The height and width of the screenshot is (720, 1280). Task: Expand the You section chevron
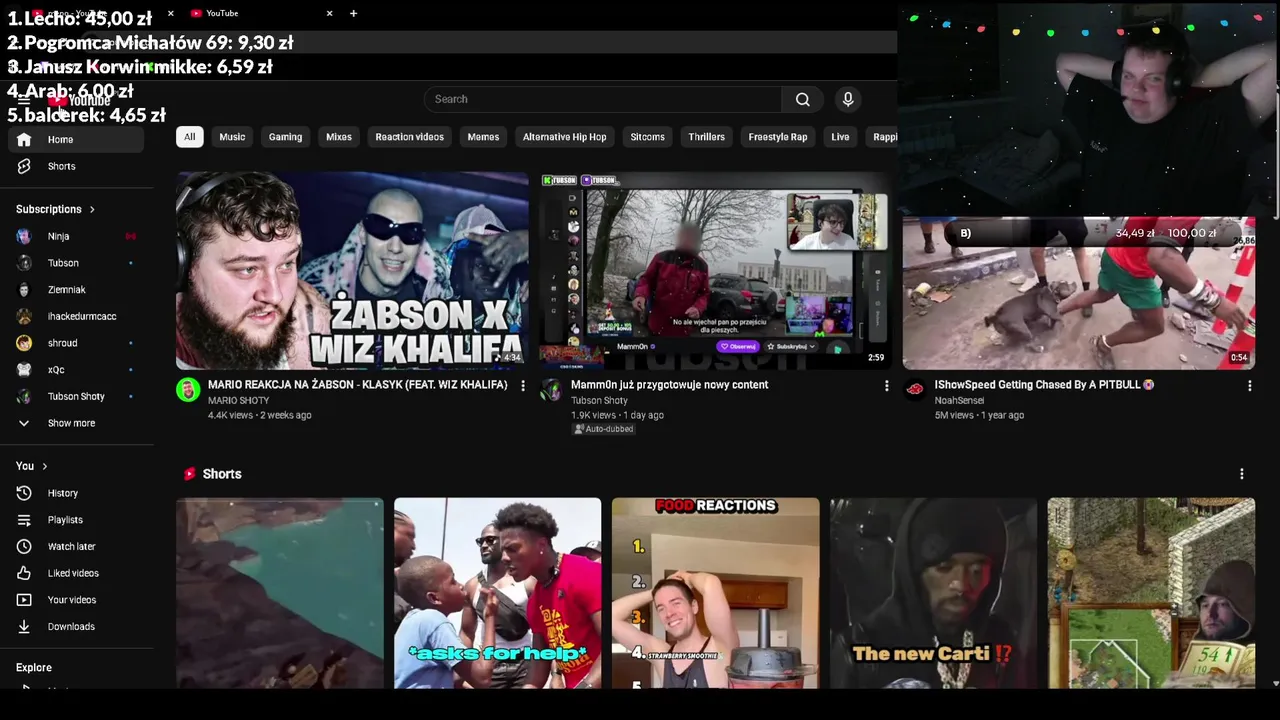[x=44, y=466]
